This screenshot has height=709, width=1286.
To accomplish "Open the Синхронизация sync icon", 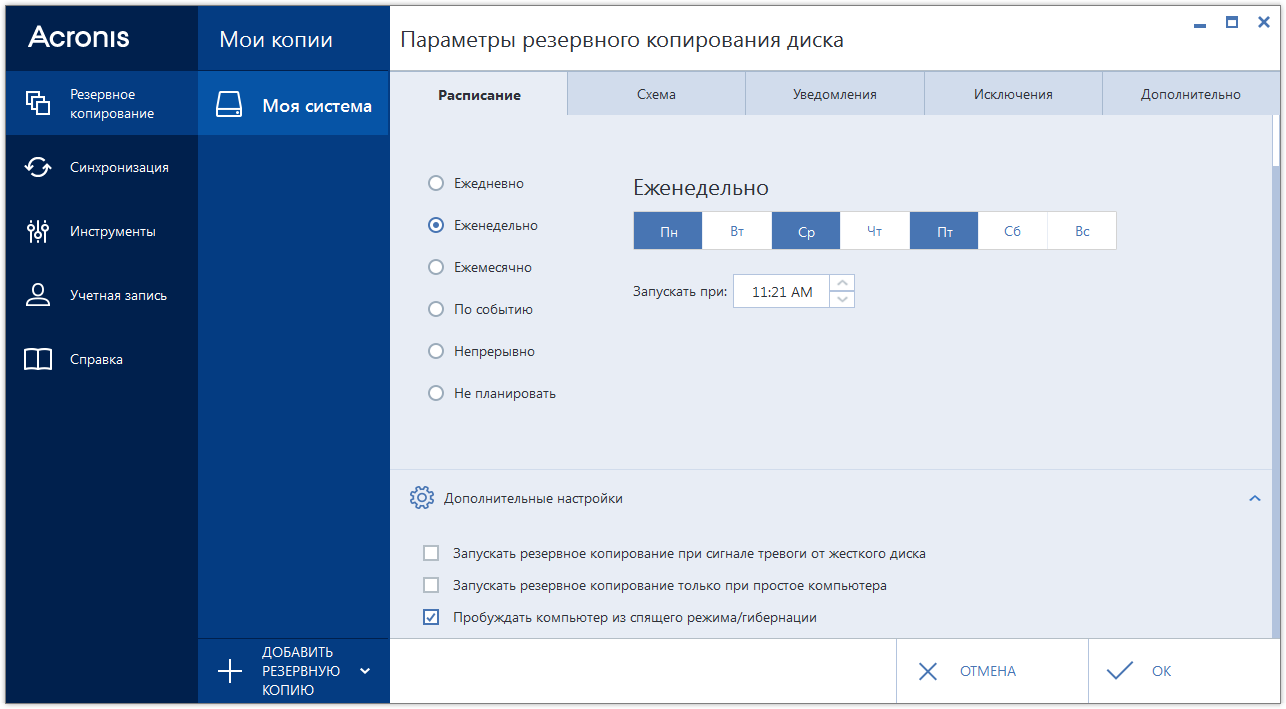I will 38,168.
